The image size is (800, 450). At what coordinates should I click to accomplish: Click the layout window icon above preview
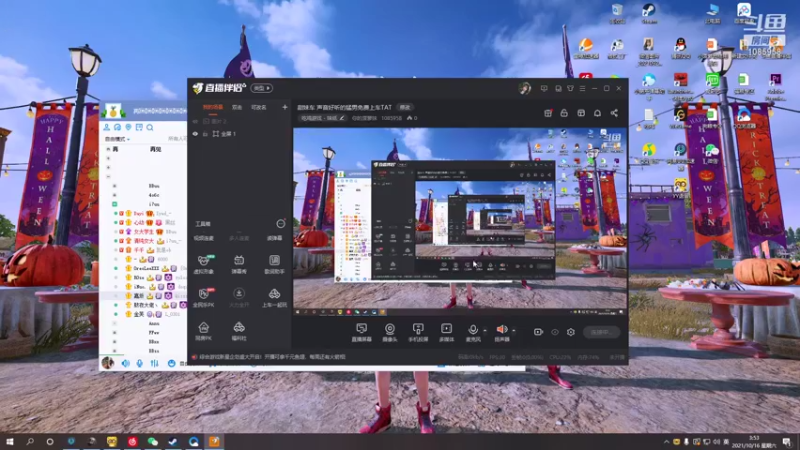581,113
